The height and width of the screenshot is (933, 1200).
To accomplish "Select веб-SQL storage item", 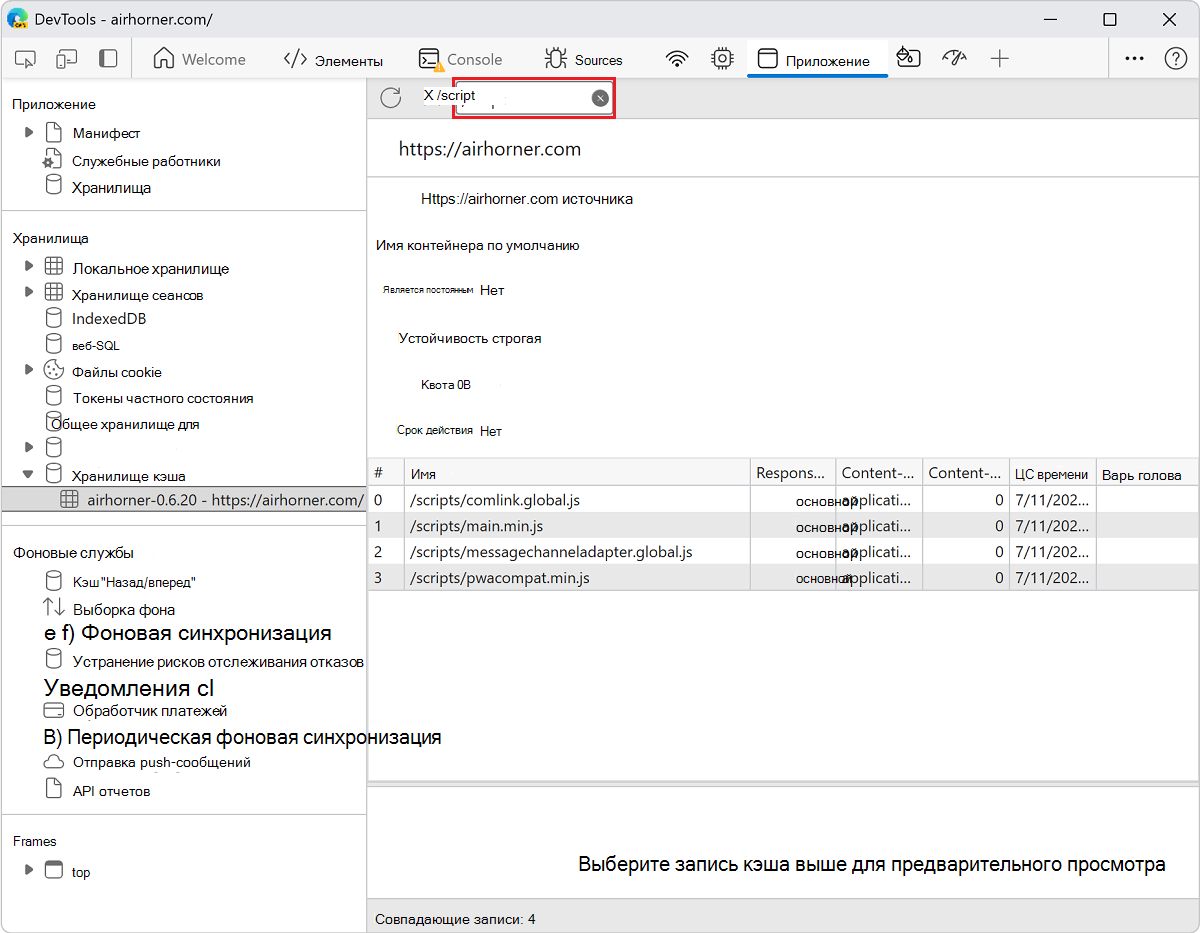I will tap(95, 345).
